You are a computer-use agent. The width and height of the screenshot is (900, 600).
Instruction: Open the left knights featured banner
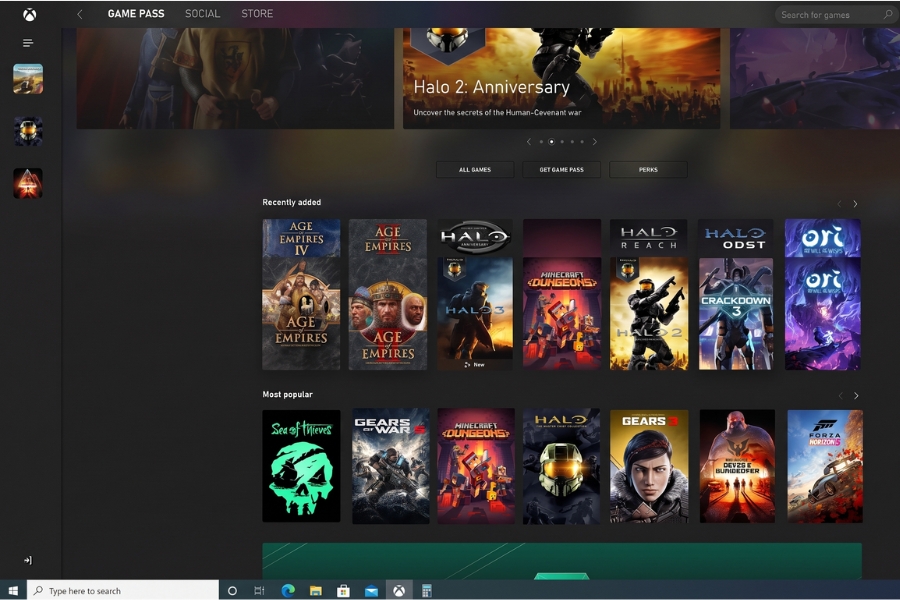(x=235, y=78)
